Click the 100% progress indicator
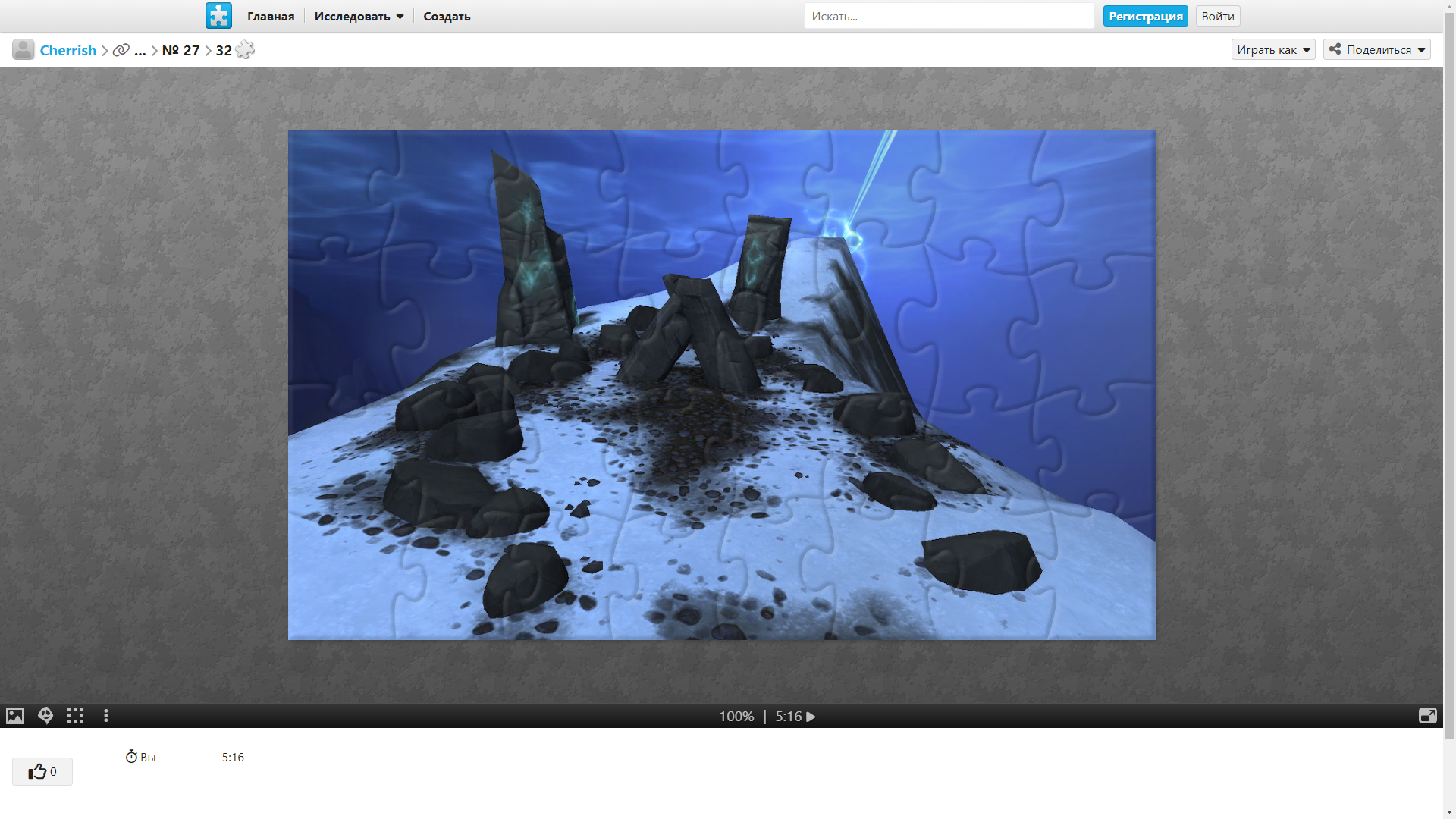 [736, 717]
